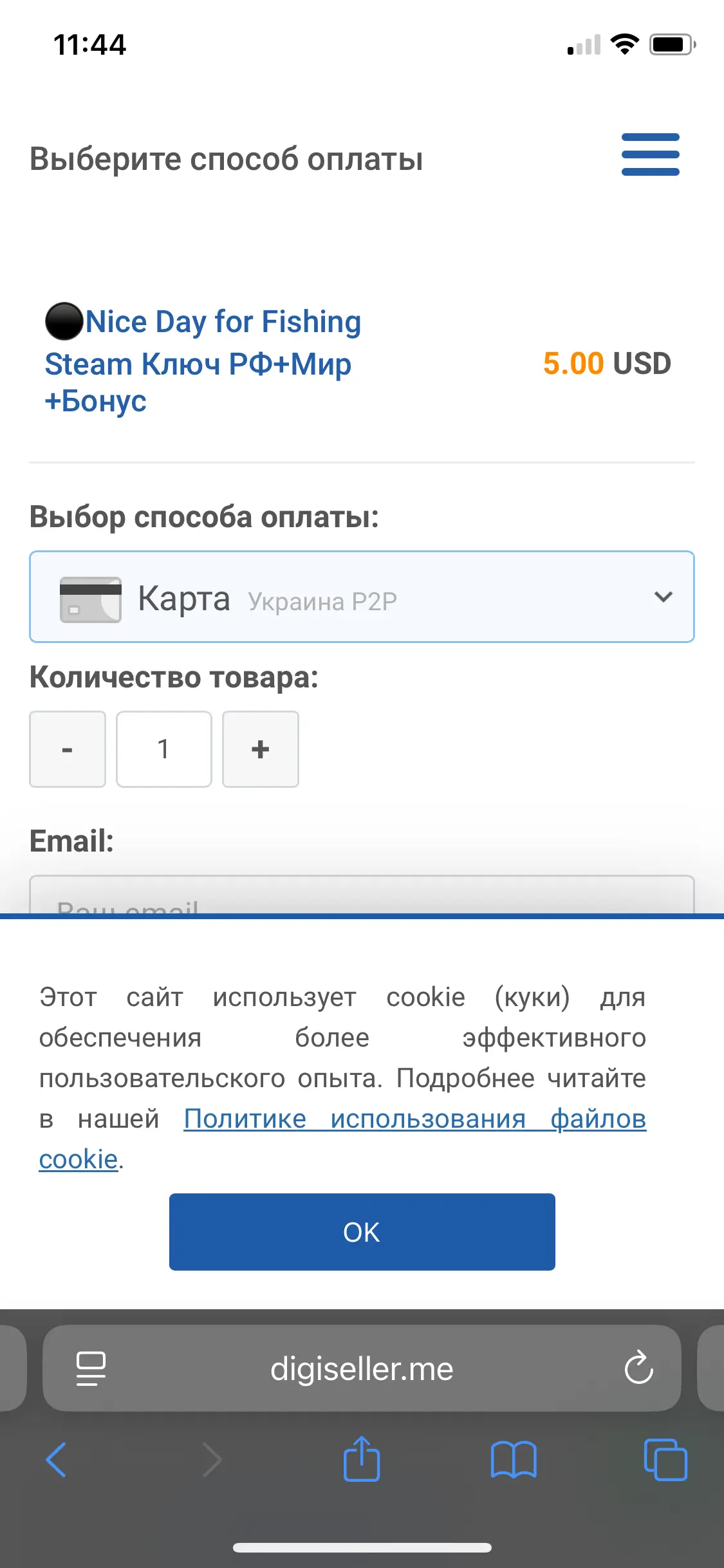The height and width of the screenshot is (1568, 724).
Task: Tap the black circle product icon
Action: [64, 321]
